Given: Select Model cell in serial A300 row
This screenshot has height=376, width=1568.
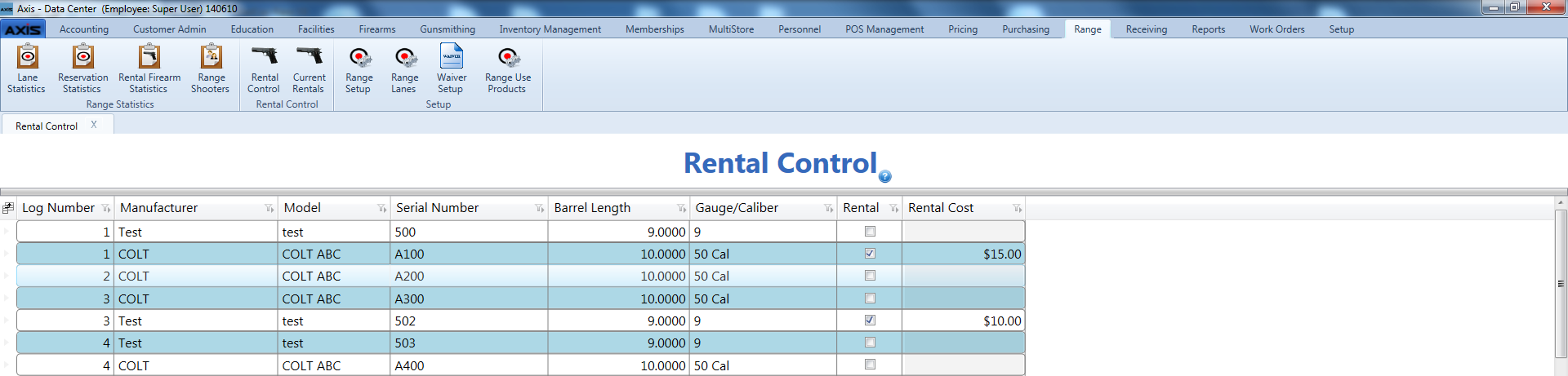Looking at the screenshot, I should click(x=334, y=299).
